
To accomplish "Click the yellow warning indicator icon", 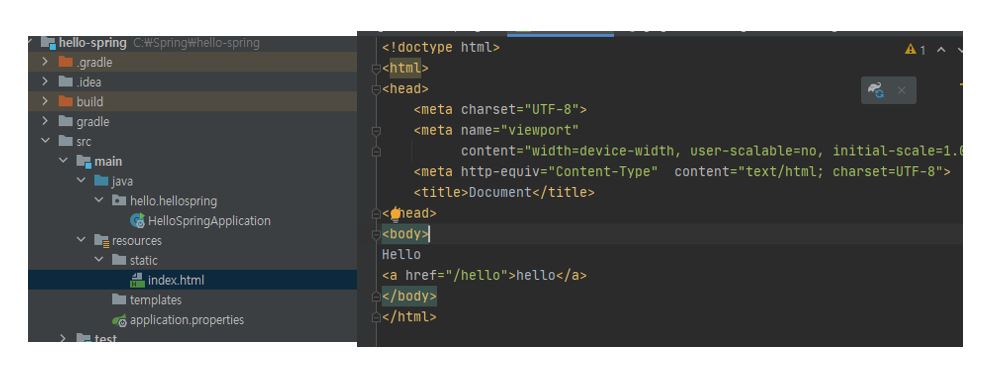I will pyautogui.click(x=911, y=49).
